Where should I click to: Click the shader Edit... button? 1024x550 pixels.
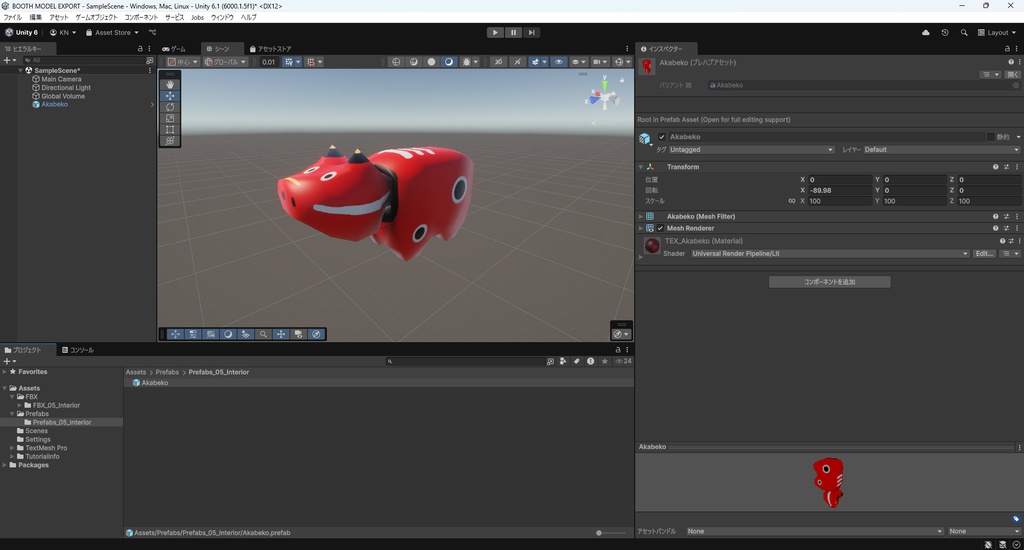[x=984, y=253]
